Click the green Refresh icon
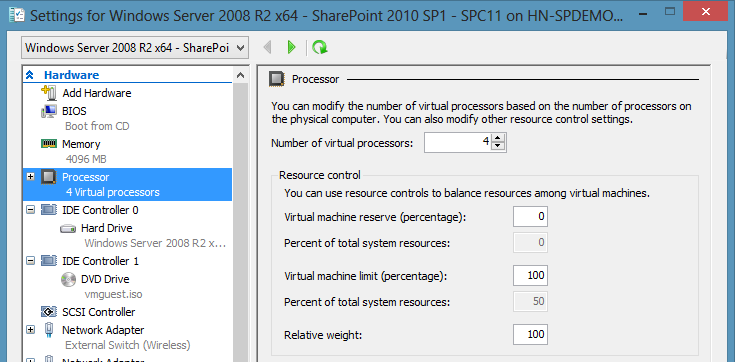 (x=320, y=47)
